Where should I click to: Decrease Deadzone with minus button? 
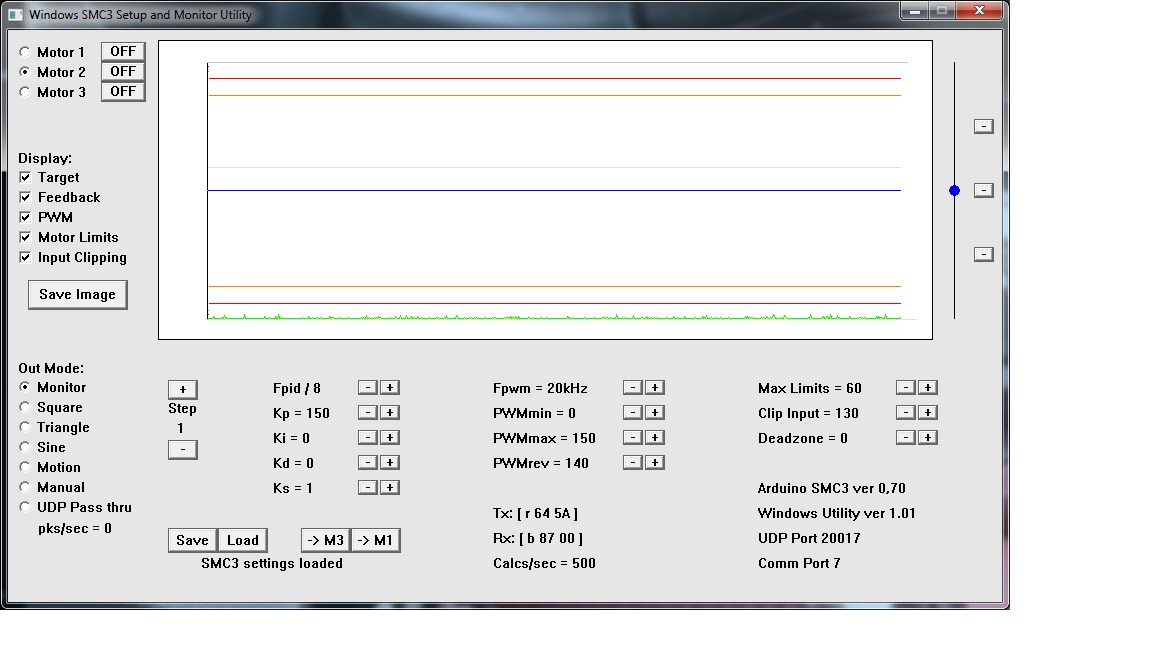[x=904, y=437]
